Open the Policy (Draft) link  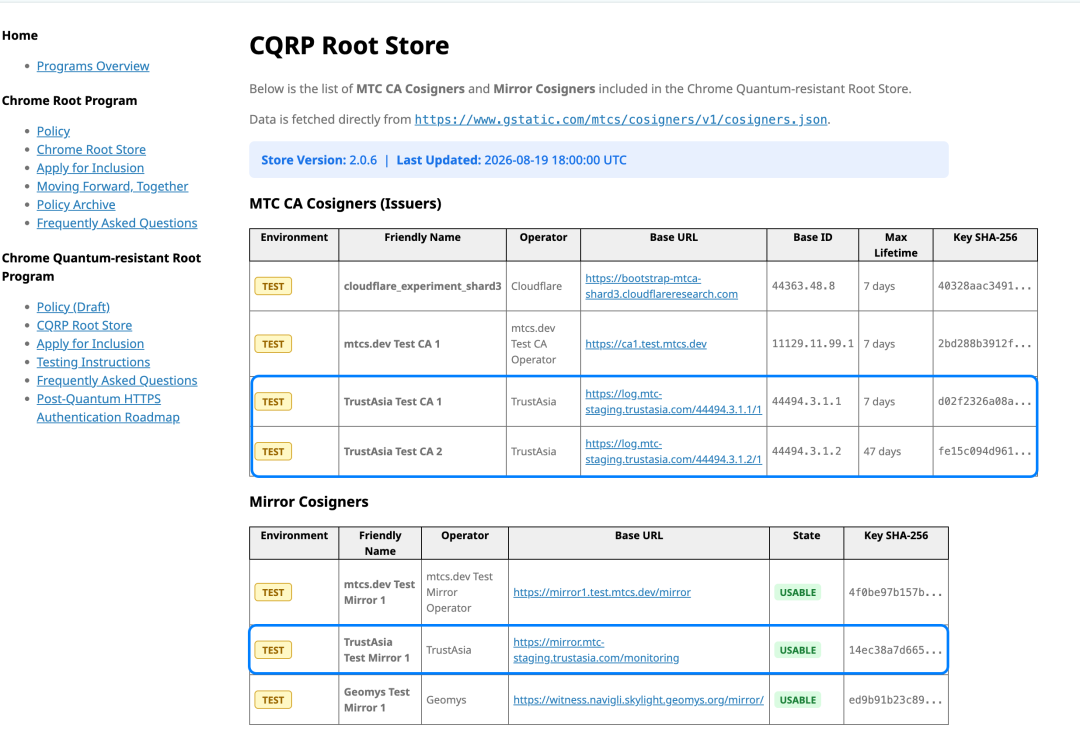point(73,307)
